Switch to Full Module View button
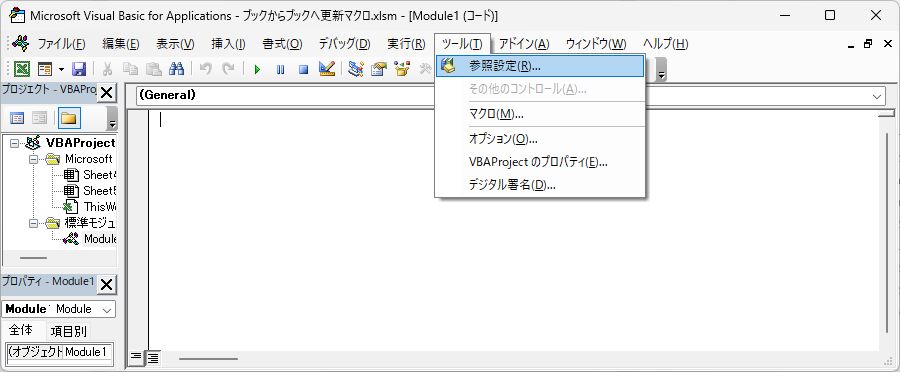The height and width of the screenshot is (372, 900). [152, 358]
